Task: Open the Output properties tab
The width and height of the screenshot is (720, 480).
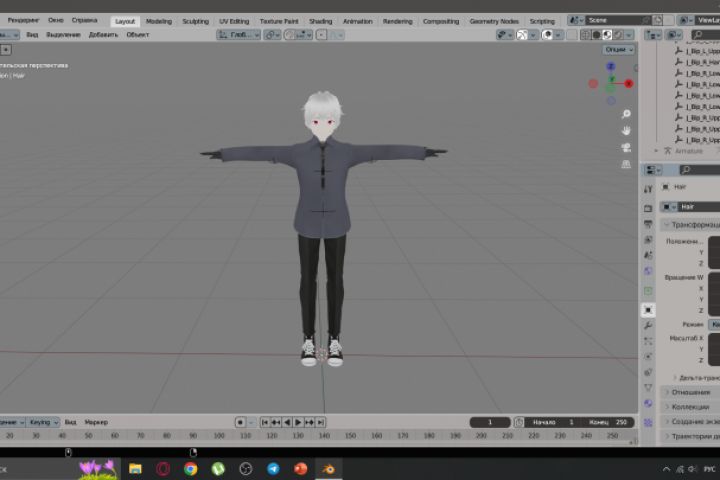Action: point(648,224)
